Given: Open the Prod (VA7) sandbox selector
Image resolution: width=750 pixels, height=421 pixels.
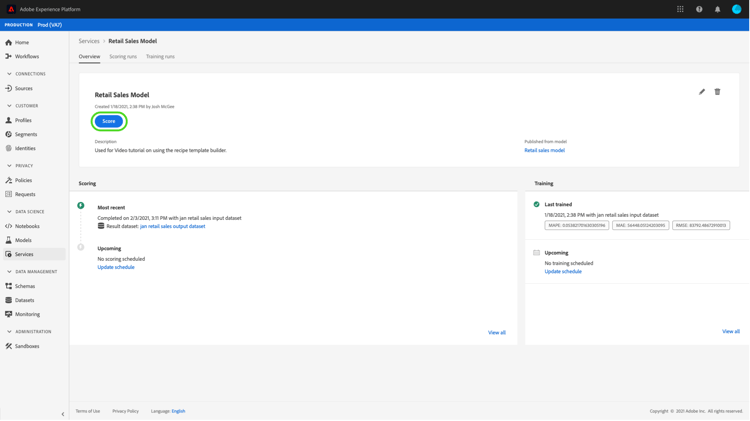Looking at the screenshot, I should coord(50,25).
